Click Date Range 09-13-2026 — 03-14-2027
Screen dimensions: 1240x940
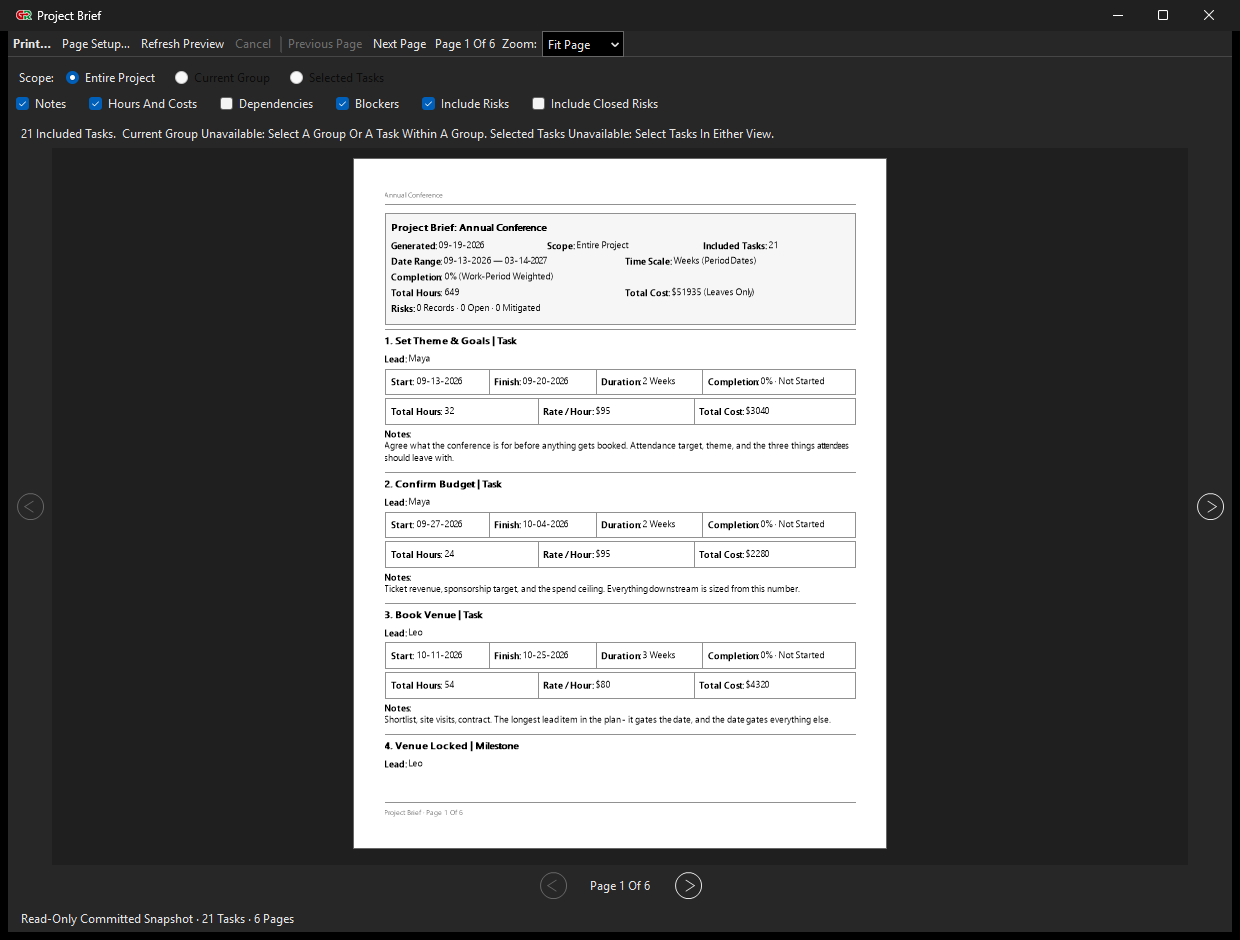click(469, 261)
